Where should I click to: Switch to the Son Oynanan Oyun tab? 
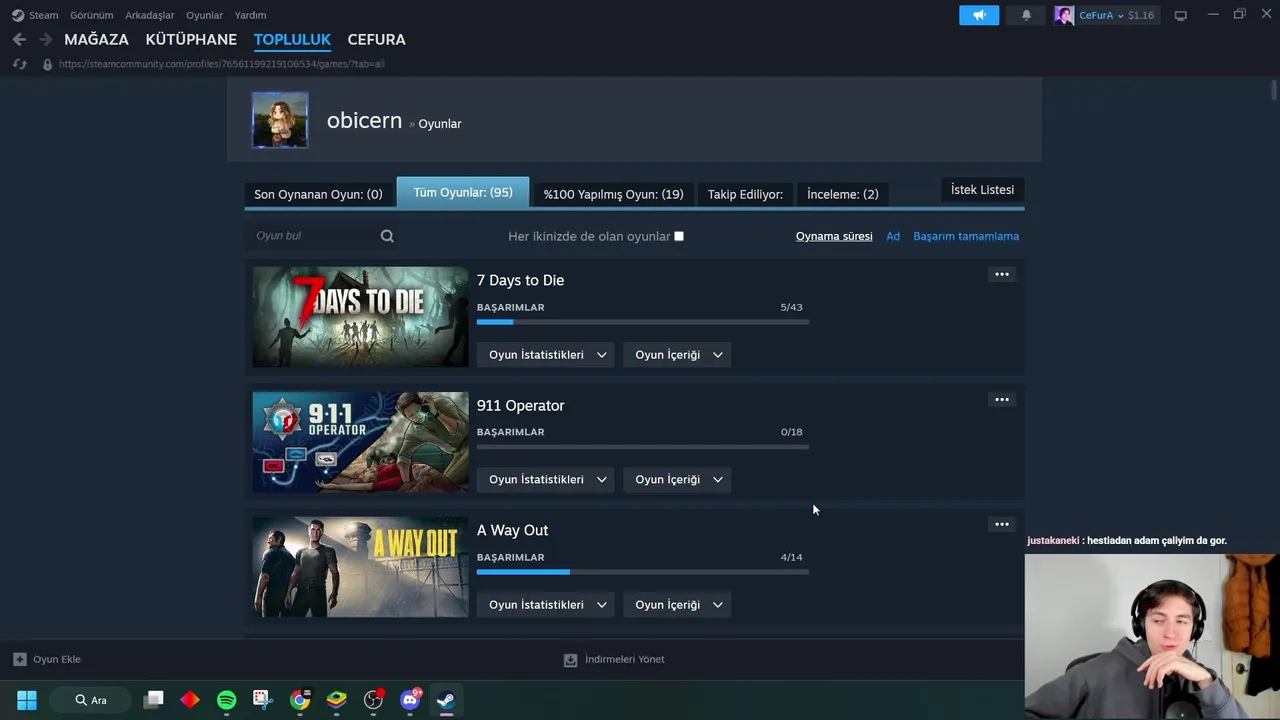click(x=318, y=194)
